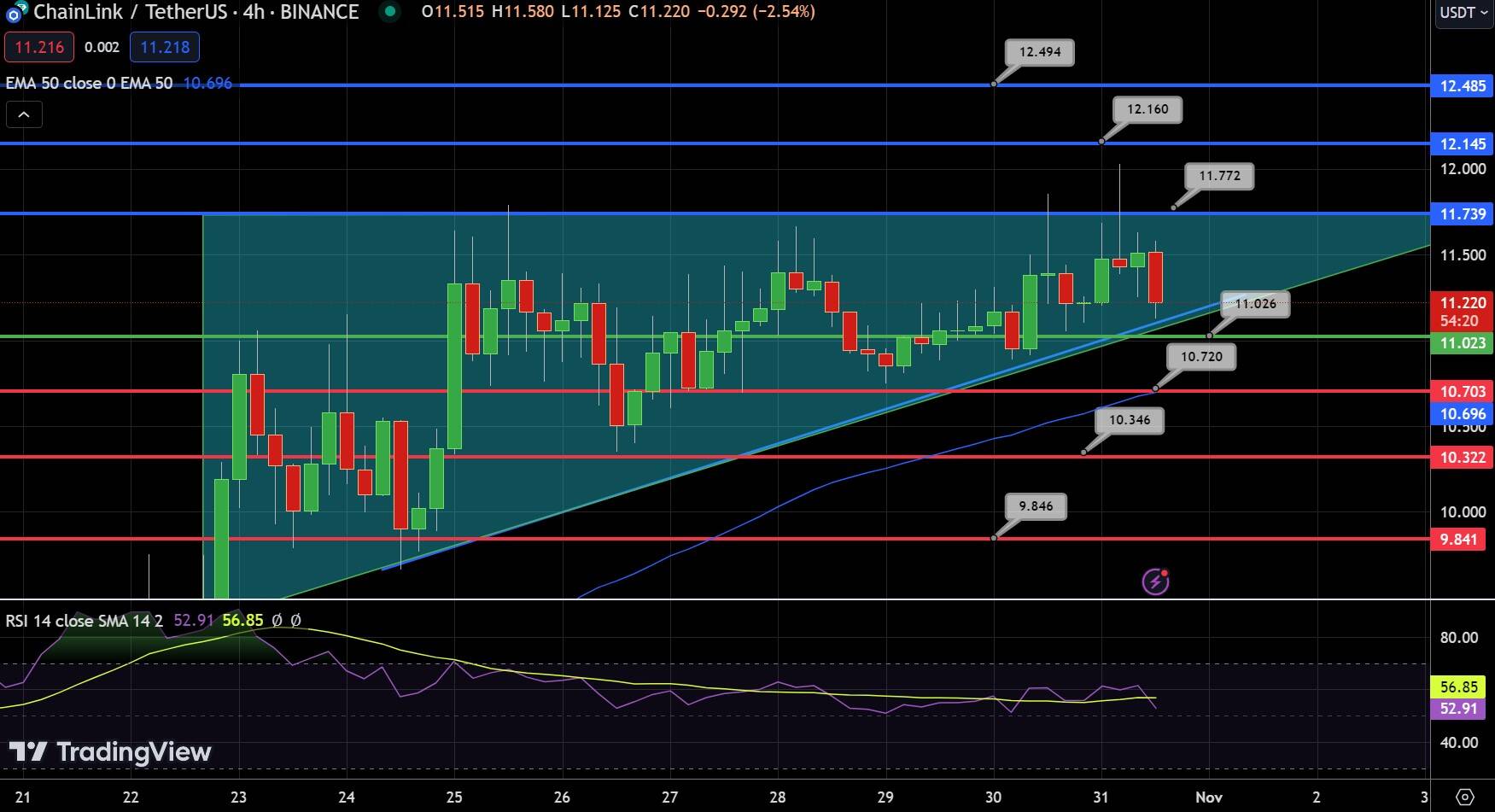
Task: Click the 52.91 purple RSI value tag
Action: point(1458,709)
